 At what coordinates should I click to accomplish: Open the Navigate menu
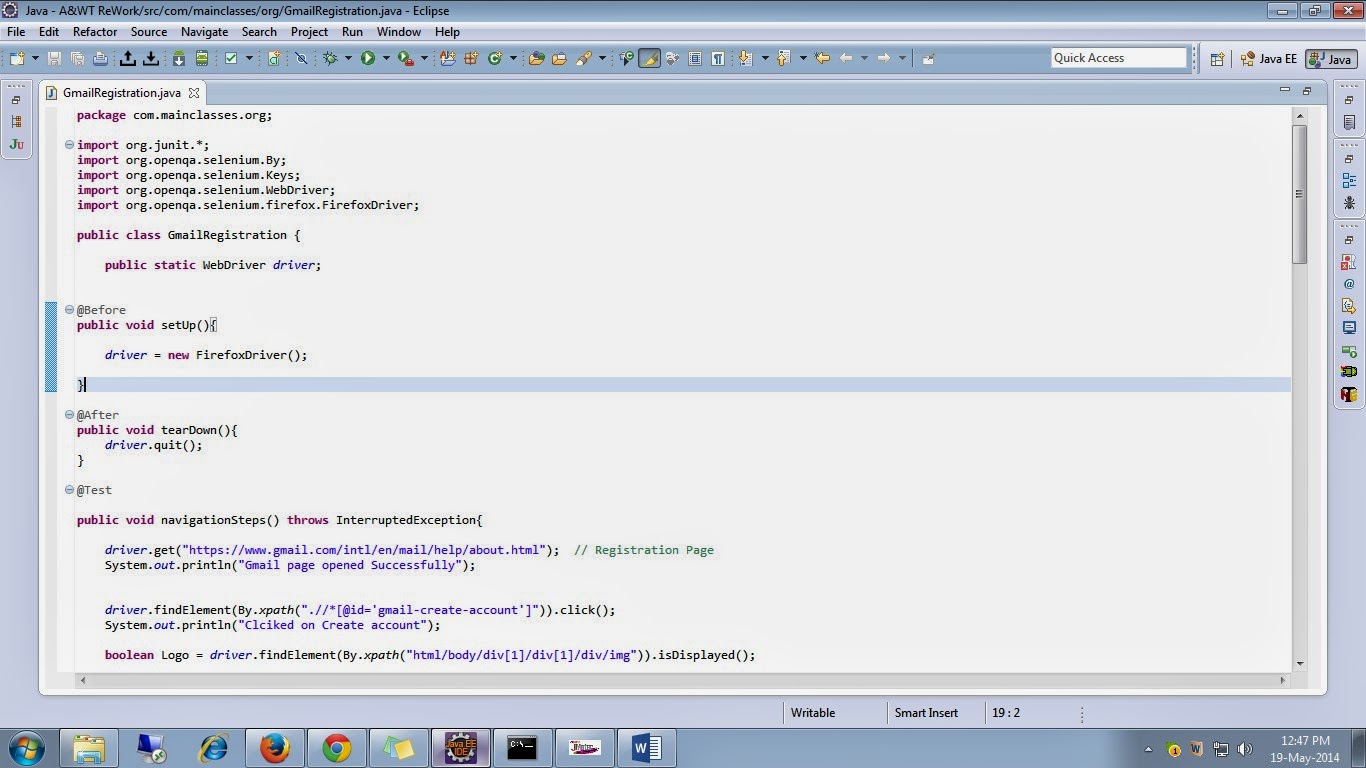[x=205, y=32]
